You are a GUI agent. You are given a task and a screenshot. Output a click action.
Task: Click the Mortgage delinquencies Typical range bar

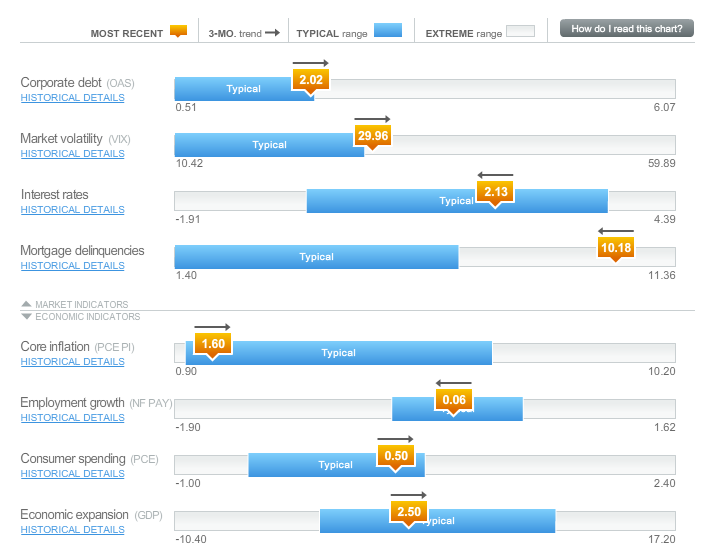[x=316, y=257]
